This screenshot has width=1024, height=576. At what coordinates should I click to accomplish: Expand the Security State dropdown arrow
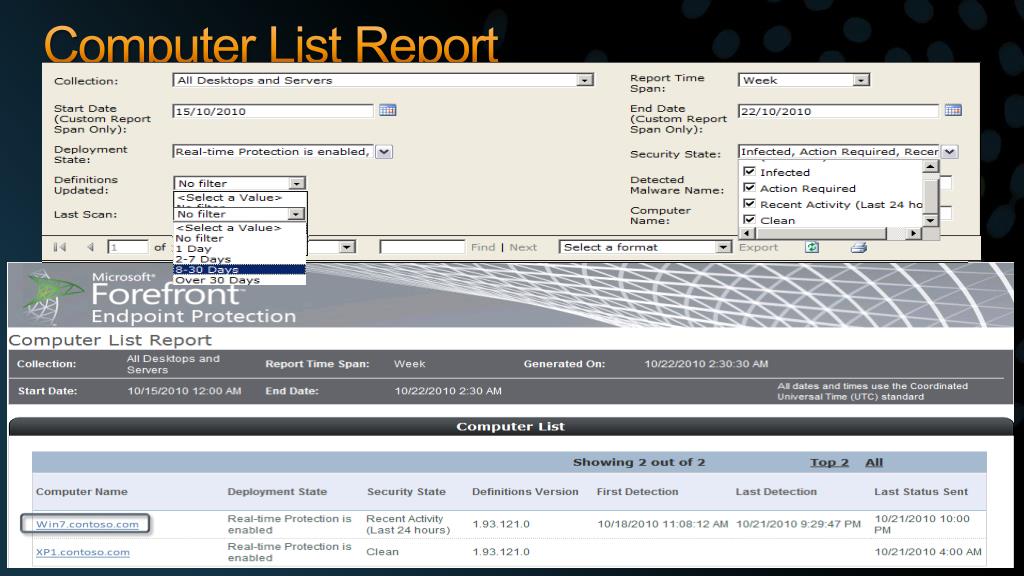[950, 152]
